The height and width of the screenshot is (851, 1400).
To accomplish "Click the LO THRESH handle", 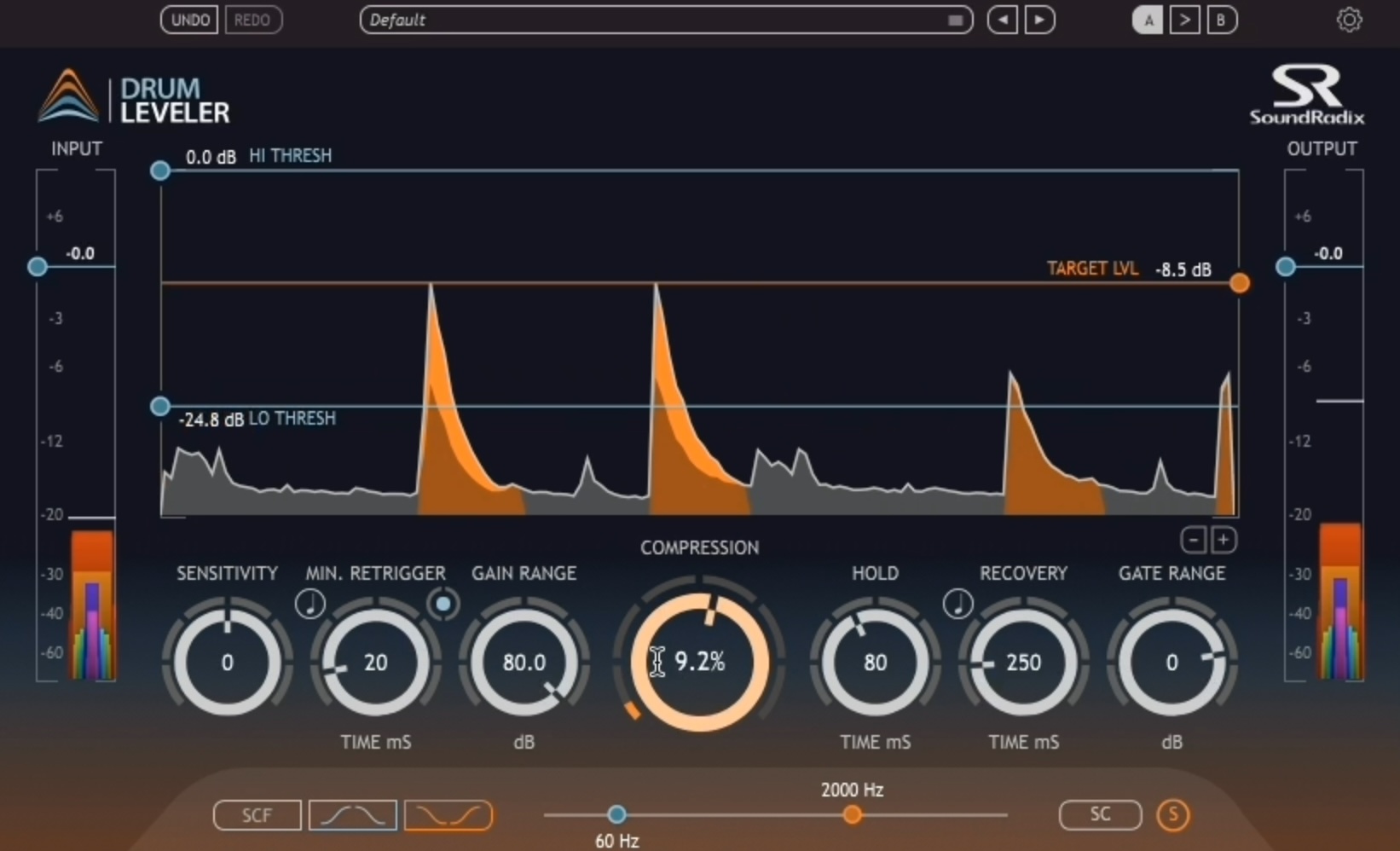I will tap(159, 406).
